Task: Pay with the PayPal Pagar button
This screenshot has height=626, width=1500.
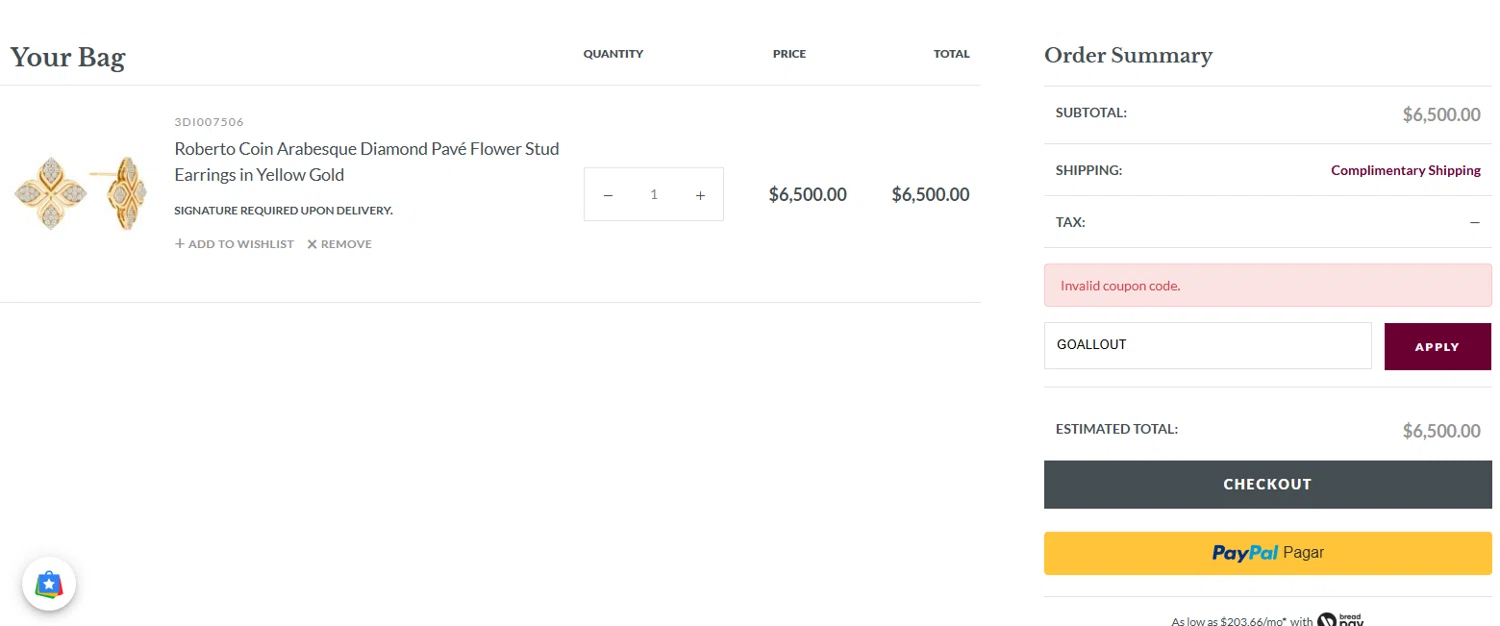Action: tap(1267, 553)
